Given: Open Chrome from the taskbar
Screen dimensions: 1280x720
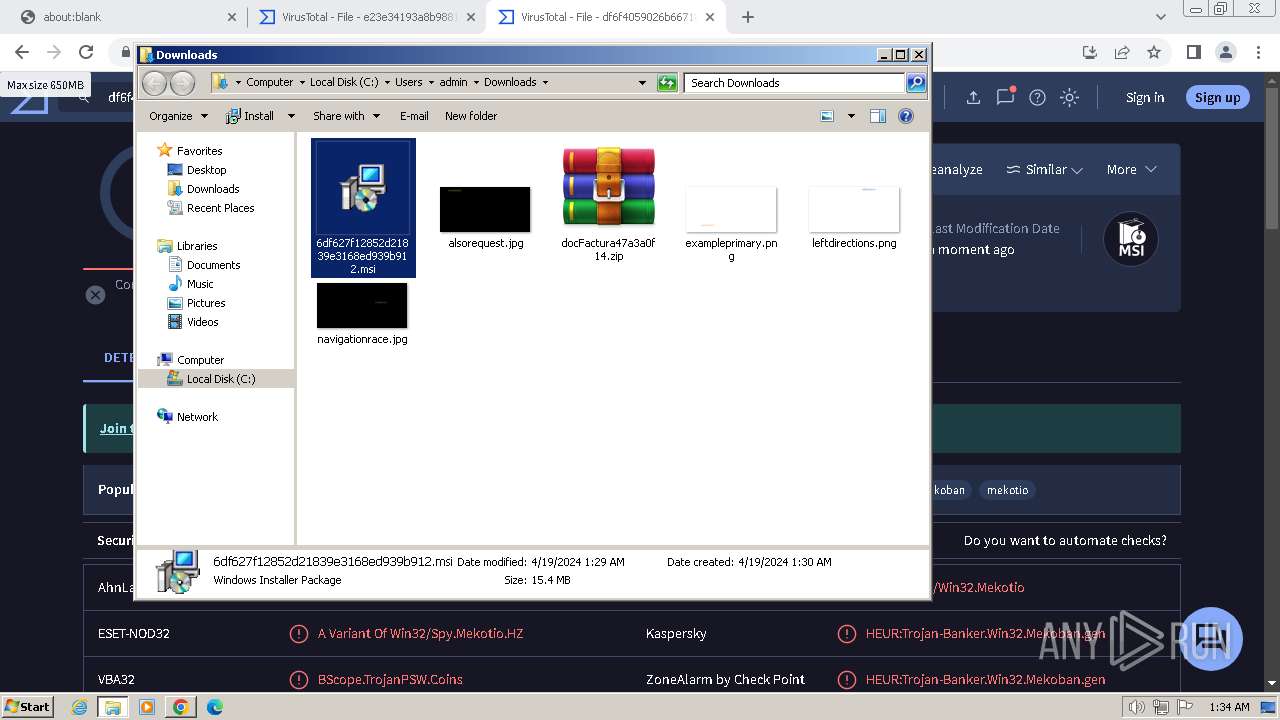Looking at the screenshot, I should [x=180, y=707].
